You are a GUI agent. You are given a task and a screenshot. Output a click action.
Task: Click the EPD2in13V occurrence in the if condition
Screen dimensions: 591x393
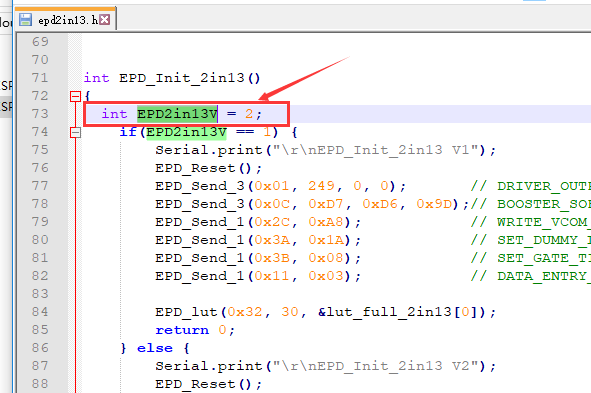[186, 132]
